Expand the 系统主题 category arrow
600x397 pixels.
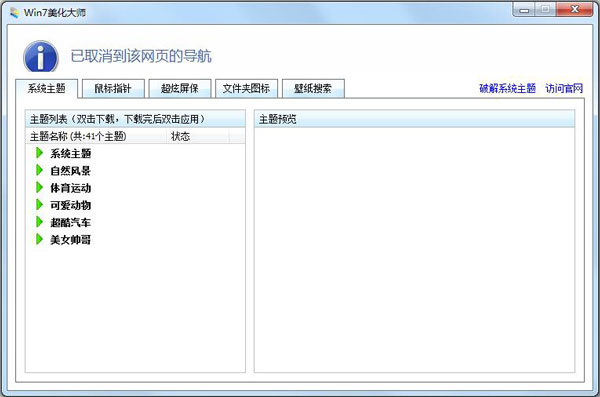tap(39, 153)
